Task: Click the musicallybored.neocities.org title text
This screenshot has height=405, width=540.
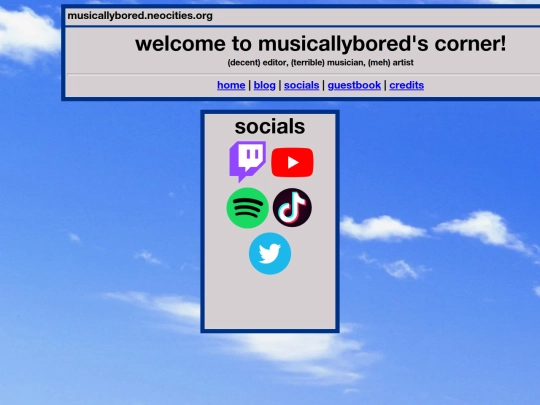Action: pos(140,16)
